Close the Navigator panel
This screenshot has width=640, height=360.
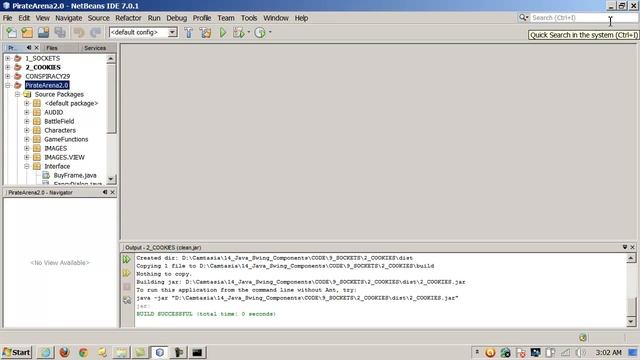(113, 192)
